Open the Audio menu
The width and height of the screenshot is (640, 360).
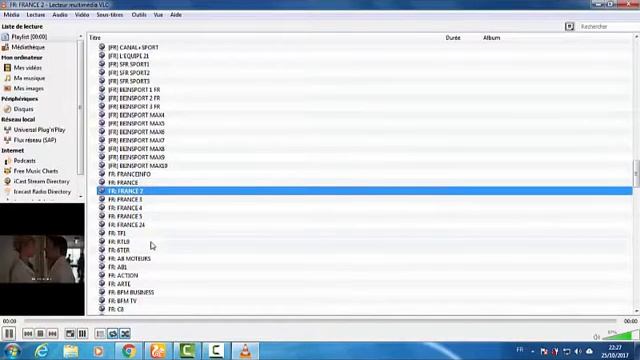[60, 15]
